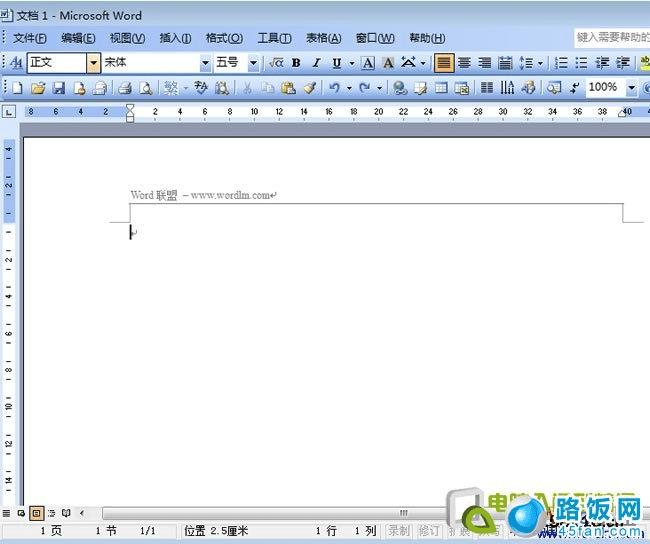Click the Columns layout icon
650x544 pixels.
(x=487, y=88)
